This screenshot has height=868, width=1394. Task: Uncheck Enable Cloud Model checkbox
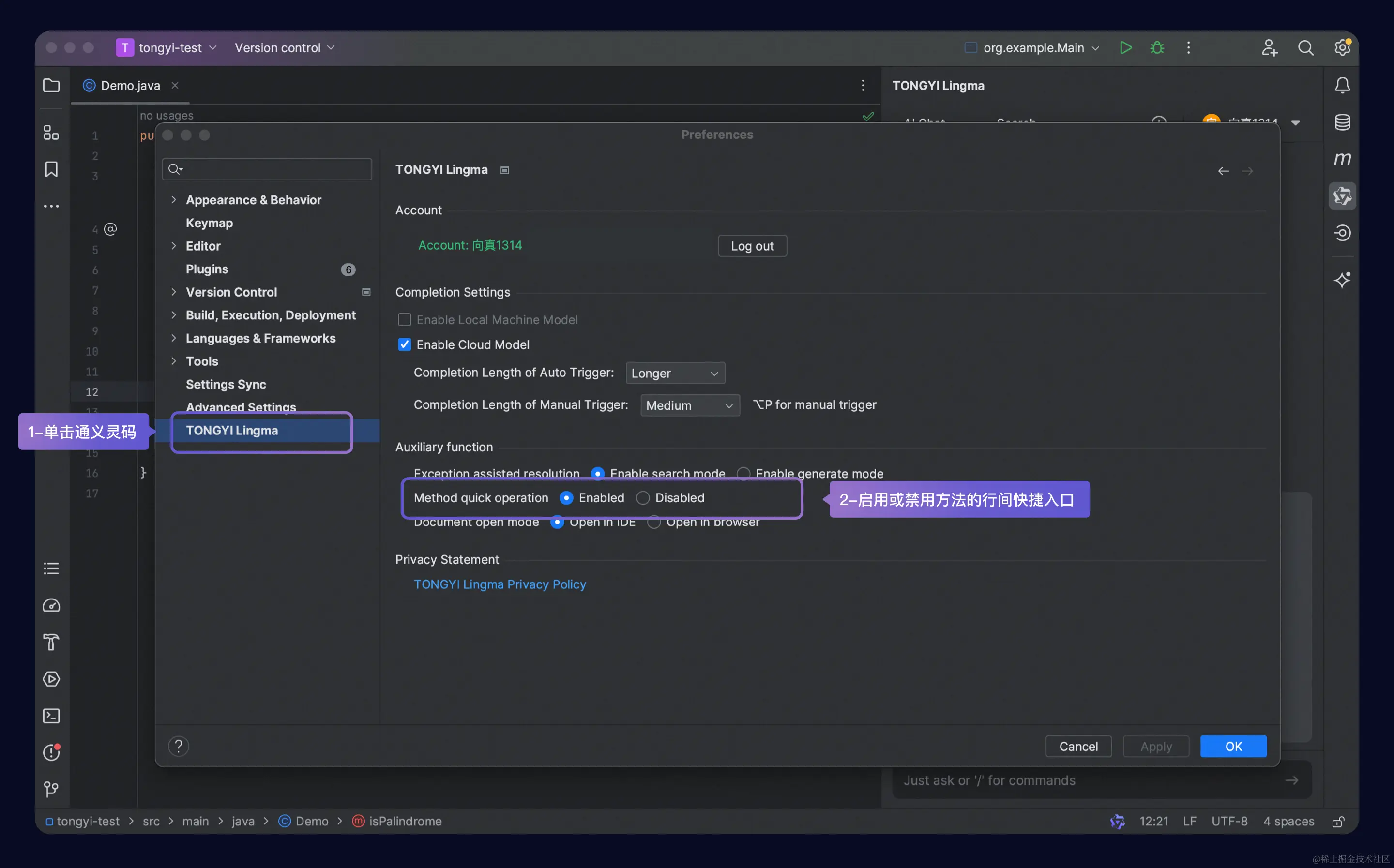404,344
